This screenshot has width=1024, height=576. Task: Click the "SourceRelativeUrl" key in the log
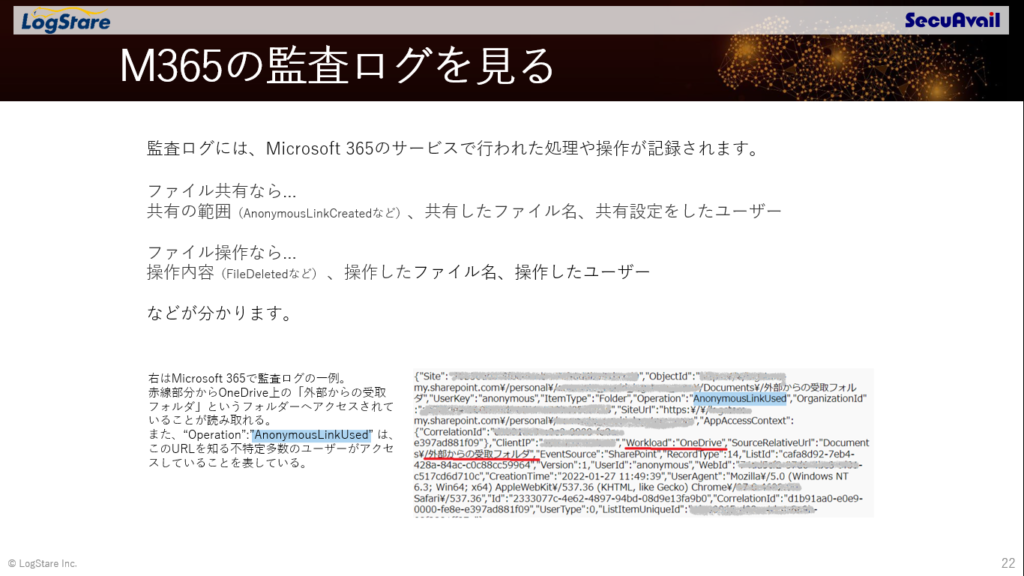(773, 443)
